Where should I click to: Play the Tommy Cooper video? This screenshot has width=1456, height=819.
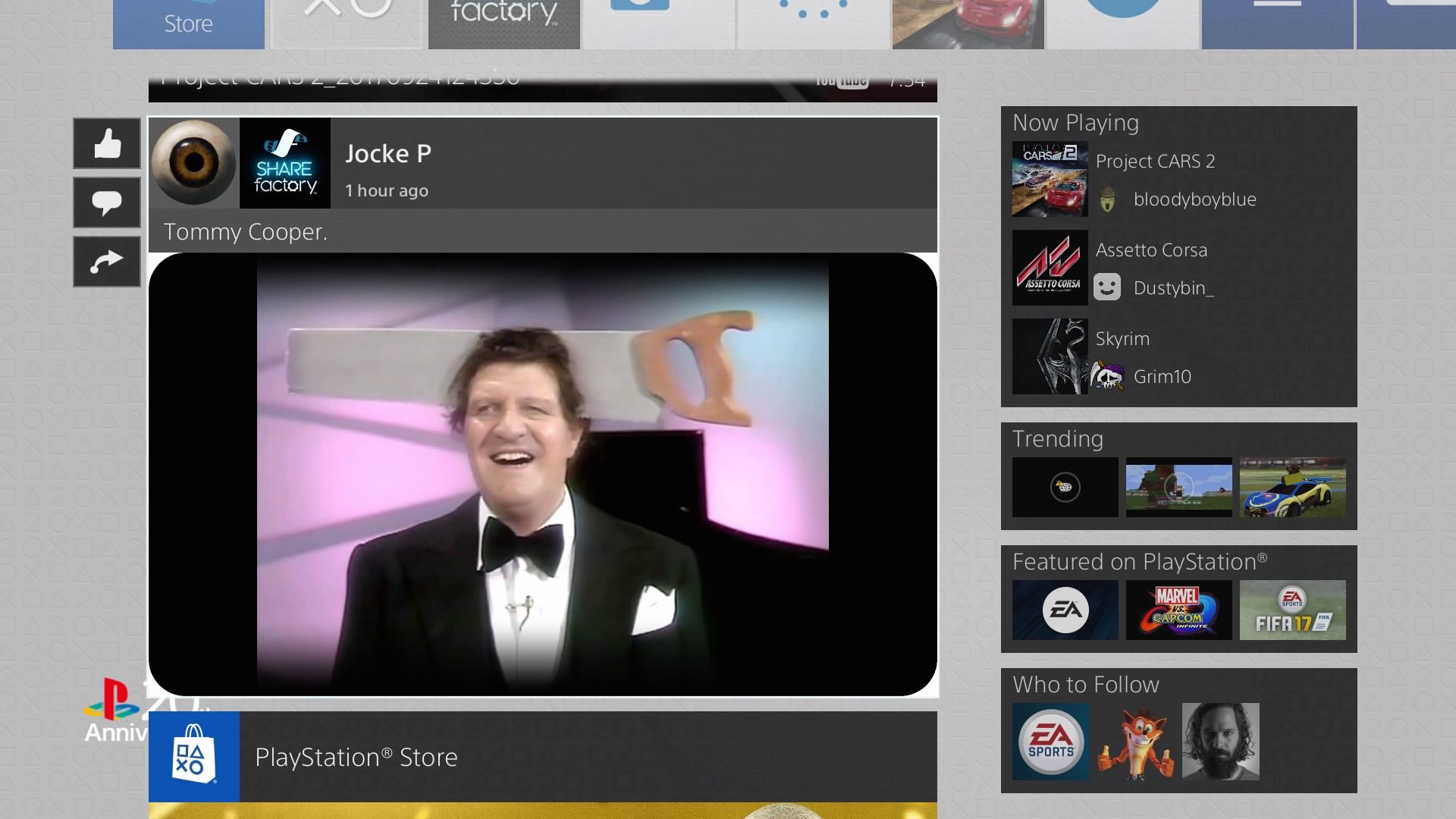pos(543,474)
